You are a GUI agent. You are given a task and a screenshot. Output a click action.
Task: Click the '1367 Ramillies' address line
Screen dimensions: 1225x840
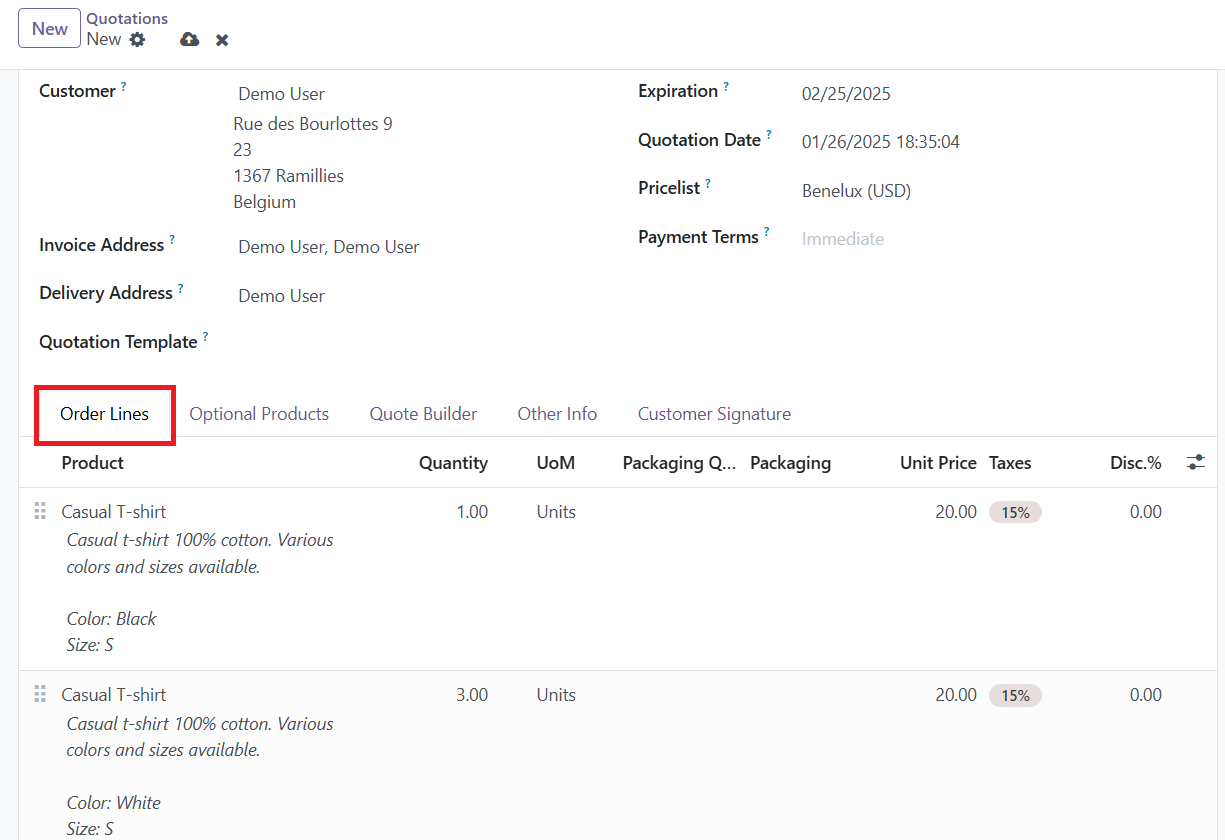[x=288, y=176]
